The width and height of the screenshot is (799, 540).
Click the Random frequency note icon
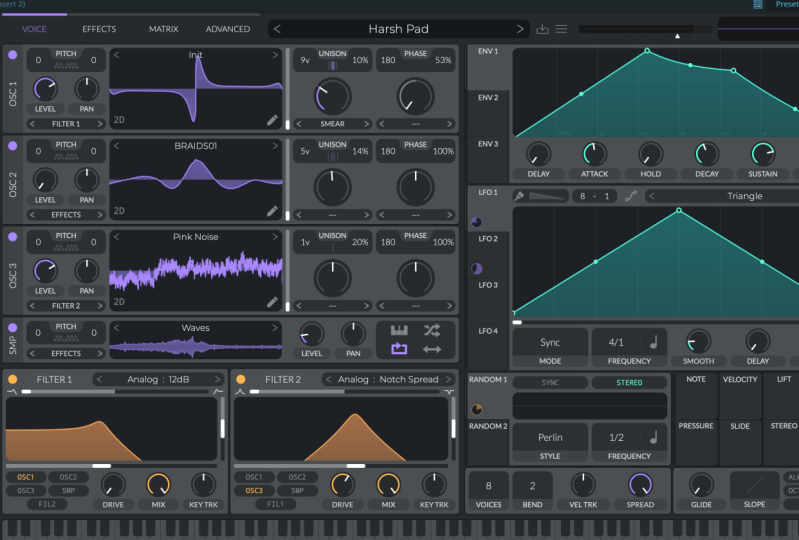point(654,437)
